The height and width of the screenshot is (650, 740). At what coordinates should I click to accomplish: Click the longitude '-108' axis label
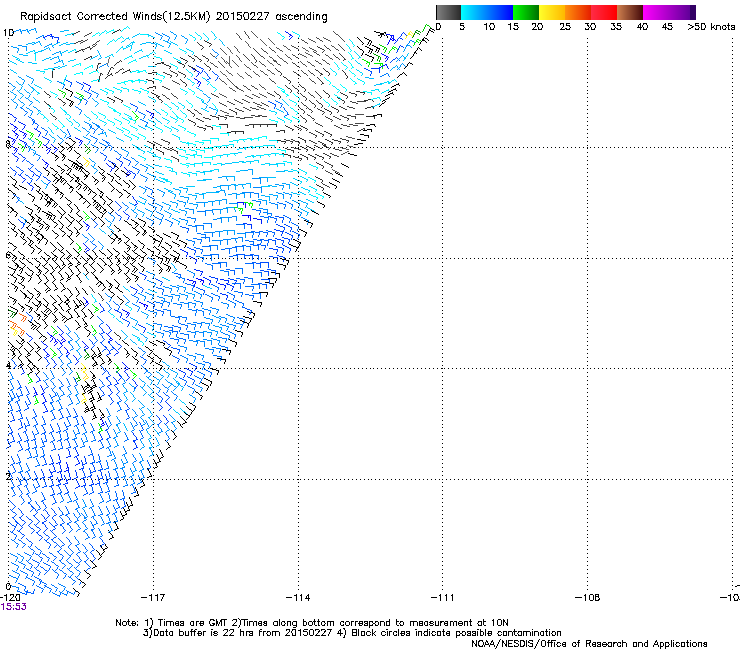click(x=587, y=598)
